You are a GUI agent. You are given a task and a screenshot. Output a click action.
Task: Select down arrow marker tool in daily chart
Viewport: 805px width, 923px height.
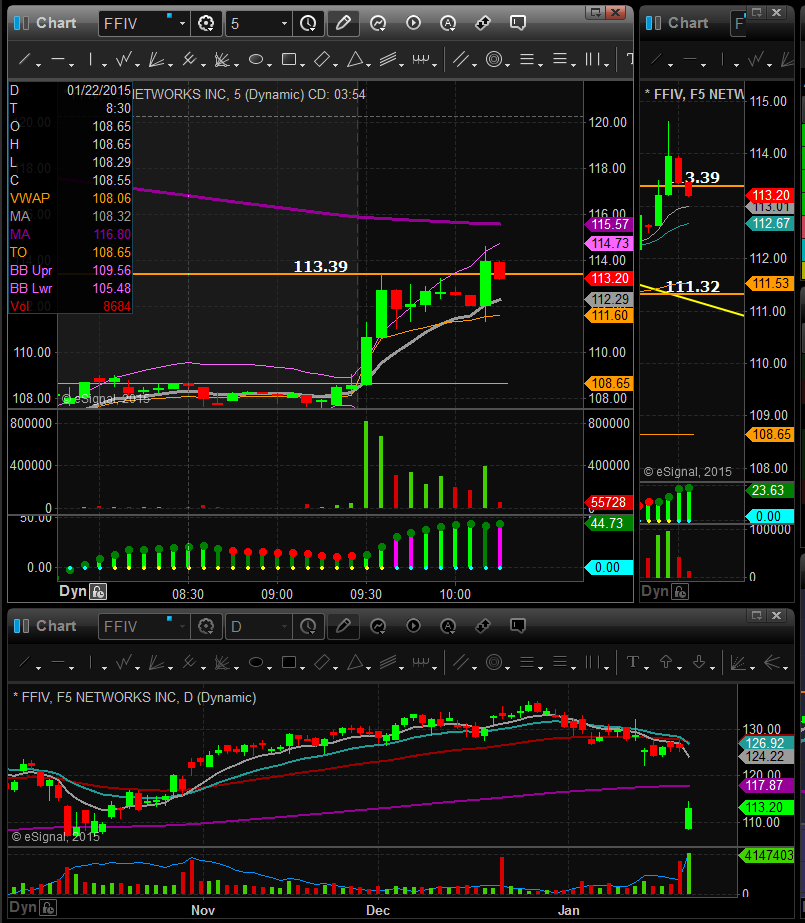click(699, 662)
